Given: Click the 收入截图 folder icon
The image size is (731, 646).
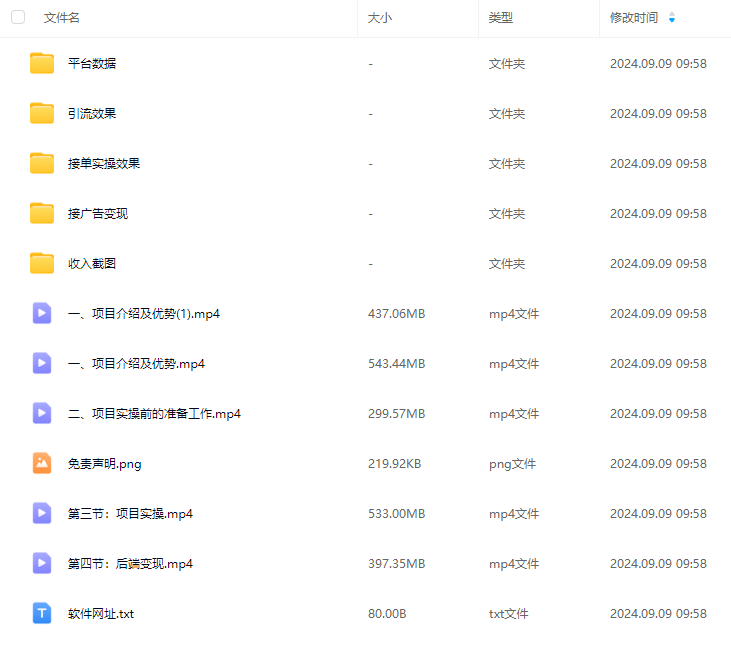Looking at the screenshot, I should [42, 263].
